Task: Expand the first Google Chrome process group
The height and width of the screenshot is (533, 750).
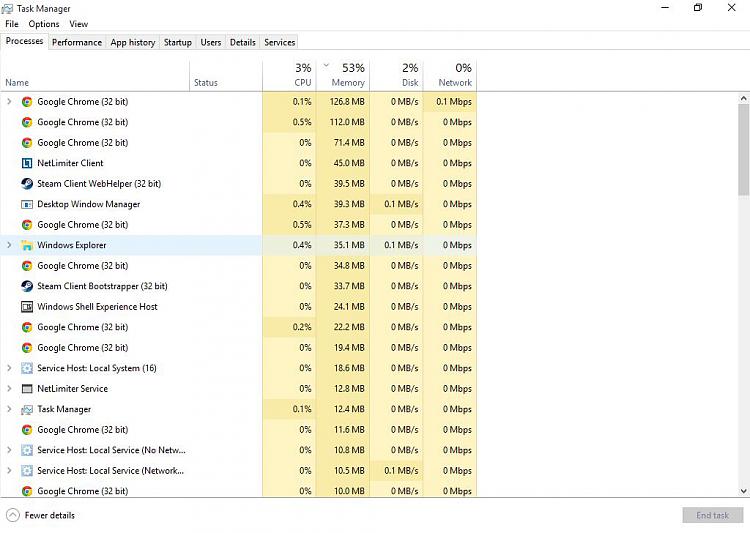Action: 9,101
